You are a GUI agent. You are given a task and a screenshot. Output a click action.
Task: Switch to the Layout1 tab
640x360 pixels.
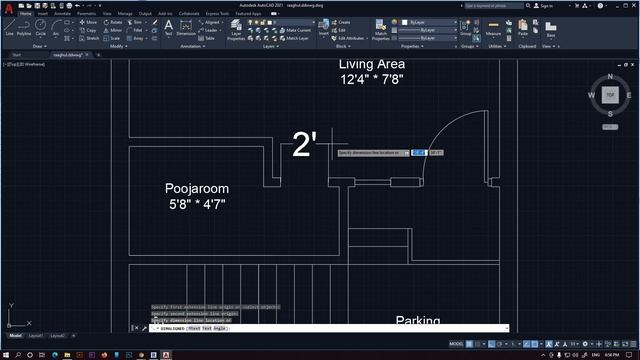tap(36, 336)
